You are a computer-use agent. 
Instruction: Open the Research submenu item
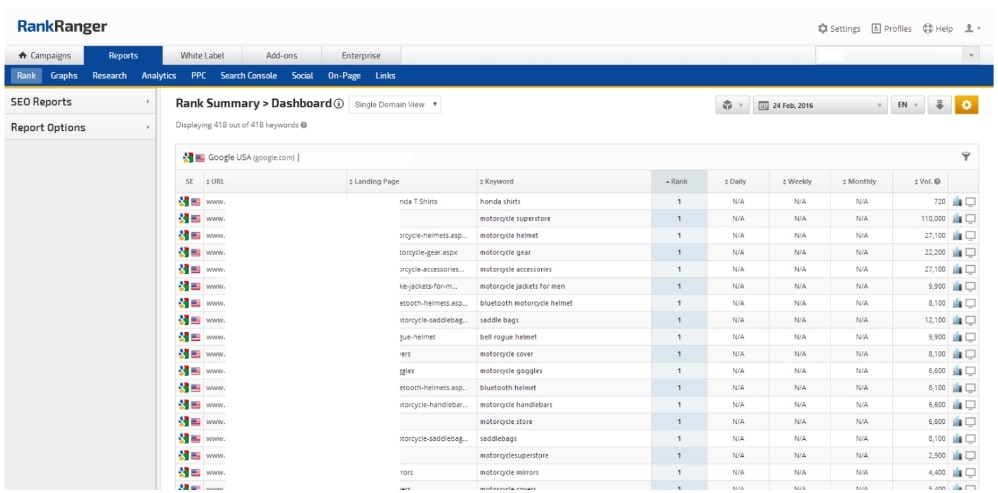pyautogui.click(x=109, y=76)
